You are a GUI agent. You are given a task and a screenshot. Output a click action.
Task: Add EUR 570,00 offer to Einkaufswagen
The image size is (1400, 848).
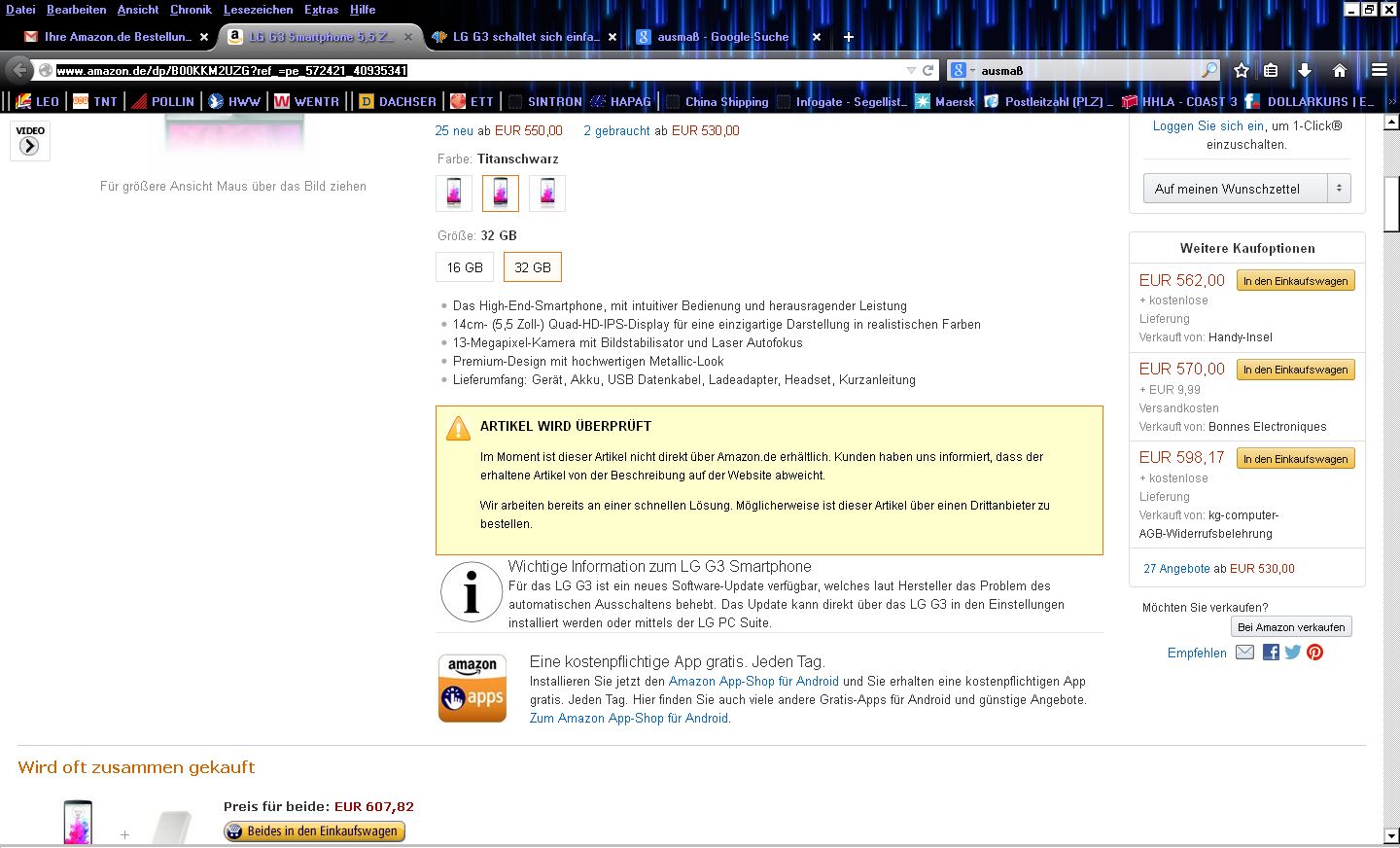(x=1295, y=370)
